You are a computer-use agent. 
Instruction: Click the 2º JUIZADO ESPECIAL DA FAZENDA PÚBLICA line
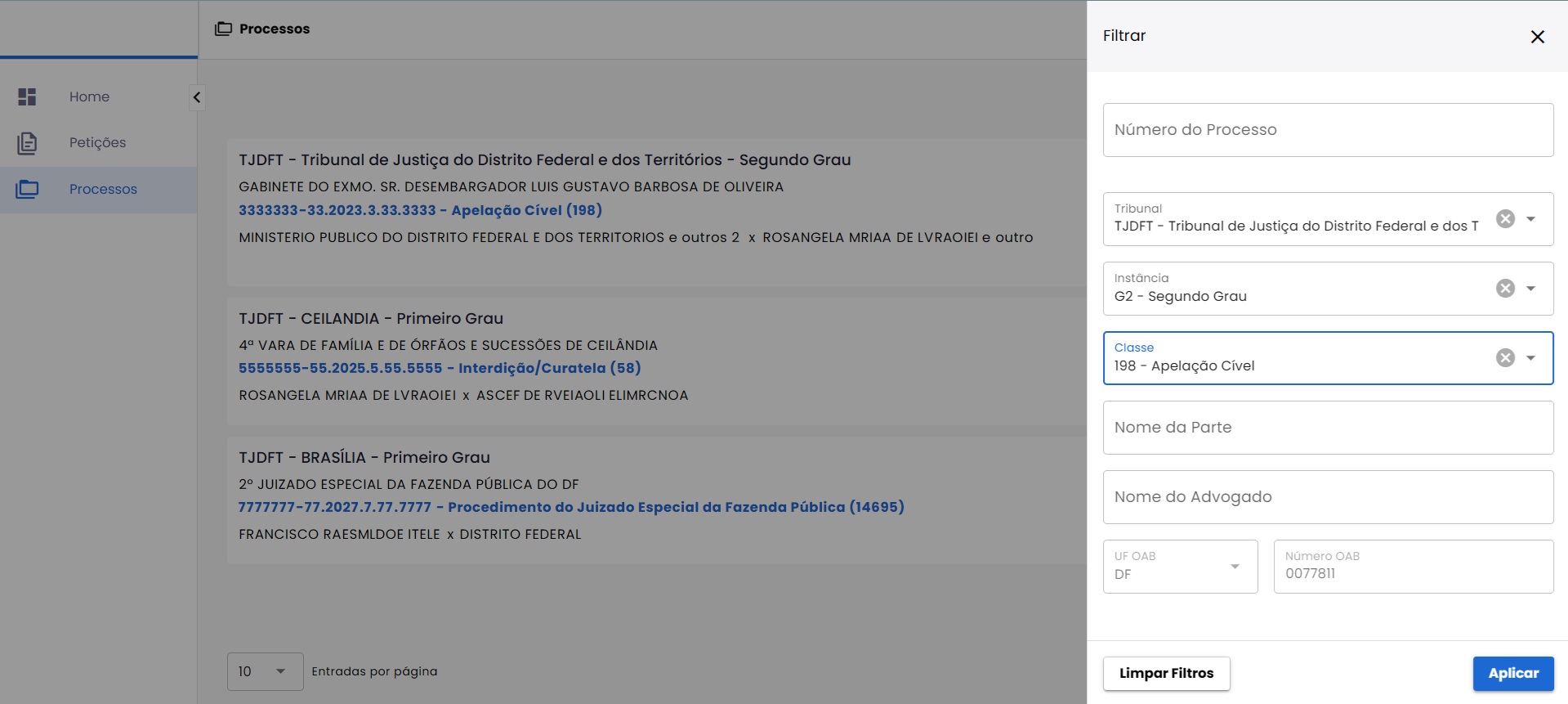409,484
